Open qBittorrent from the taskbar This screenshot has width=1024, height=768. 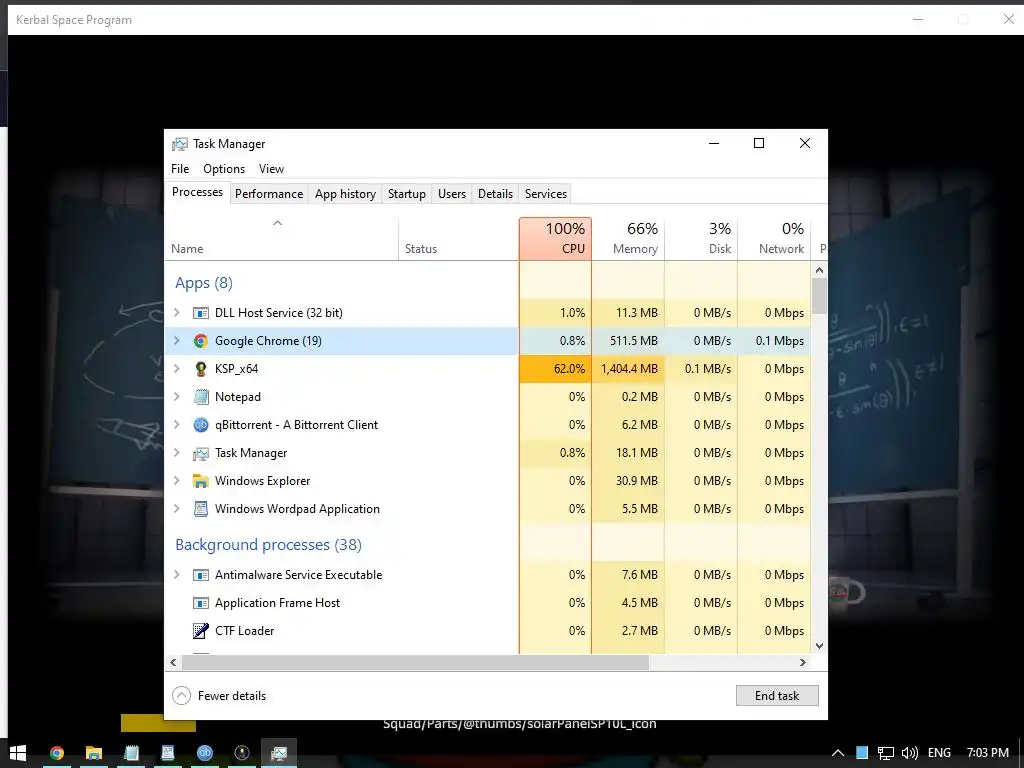tap(204, 753)
